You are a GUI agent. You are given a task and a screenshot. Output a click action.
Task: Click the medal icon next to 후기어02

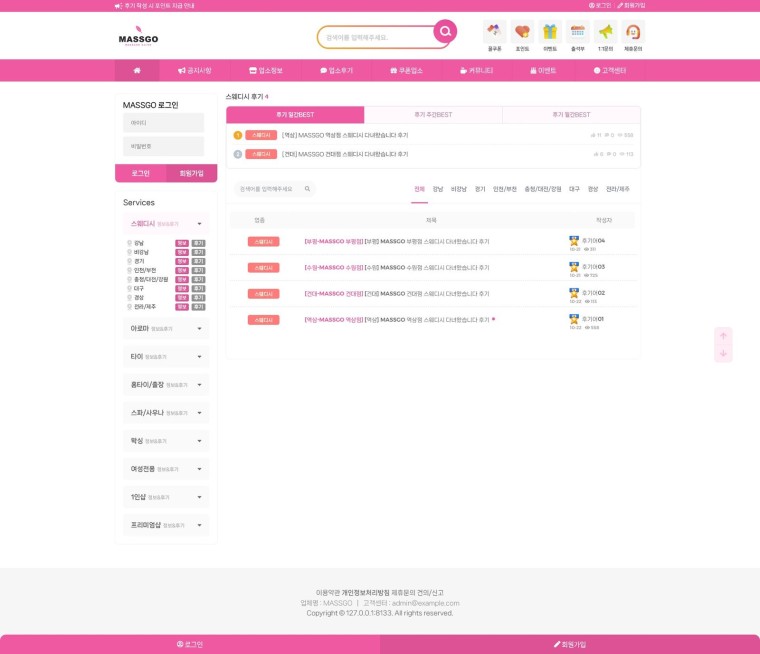(574, 293)
